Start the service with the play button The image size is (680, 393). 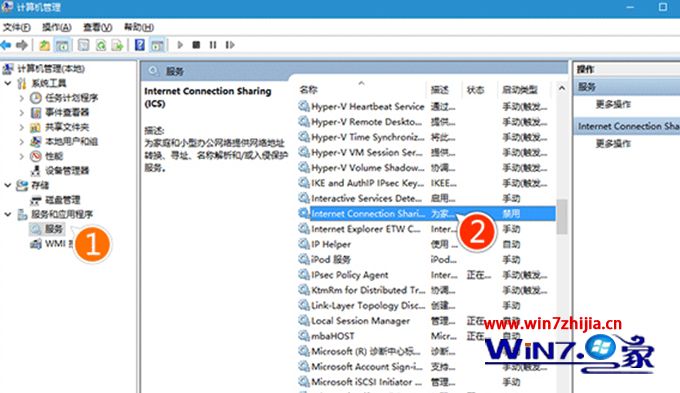pyautogui.click(x=180, y=45)
